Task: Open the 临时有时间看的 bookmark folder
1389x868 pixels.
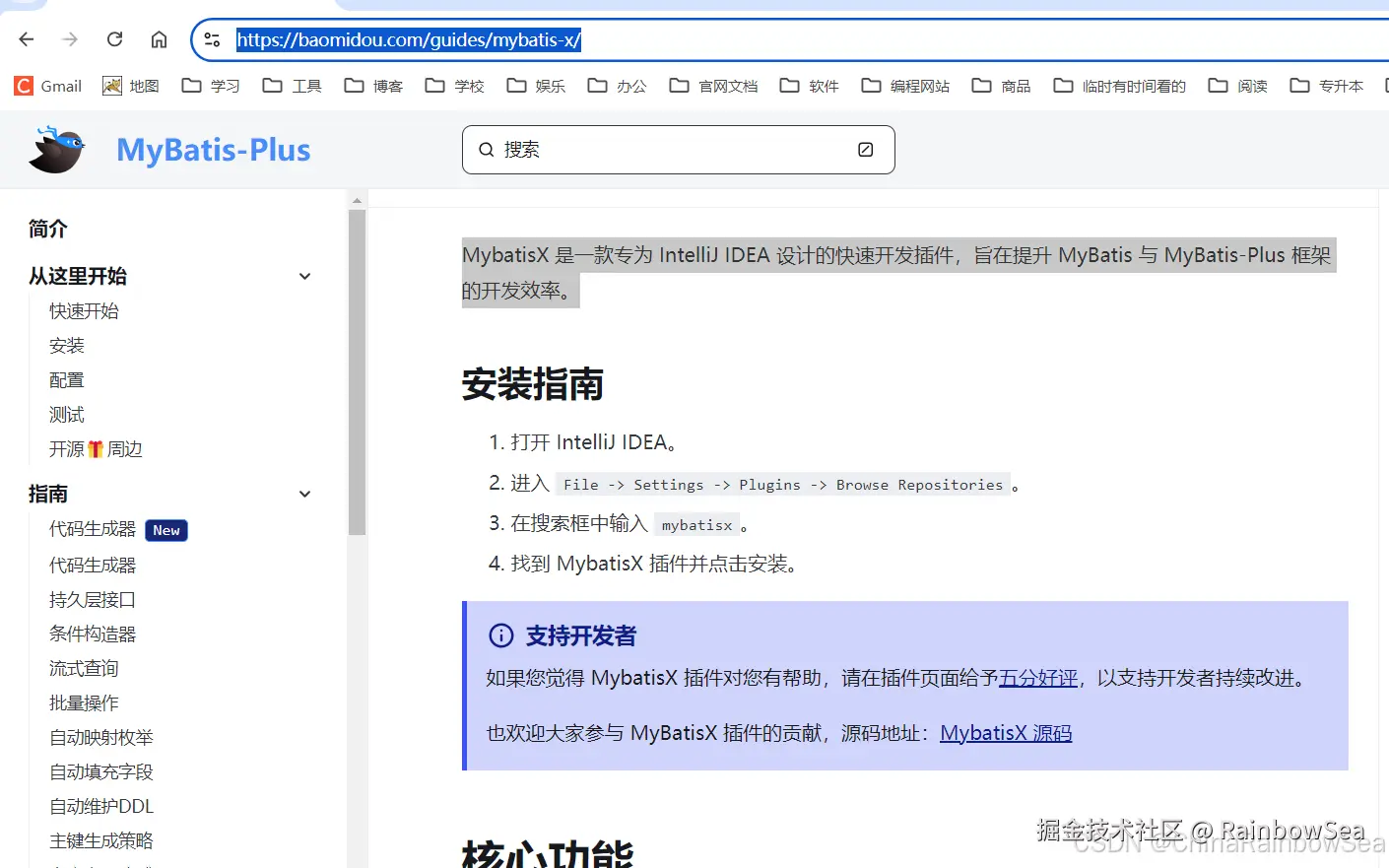Action: pos(1119,86)
